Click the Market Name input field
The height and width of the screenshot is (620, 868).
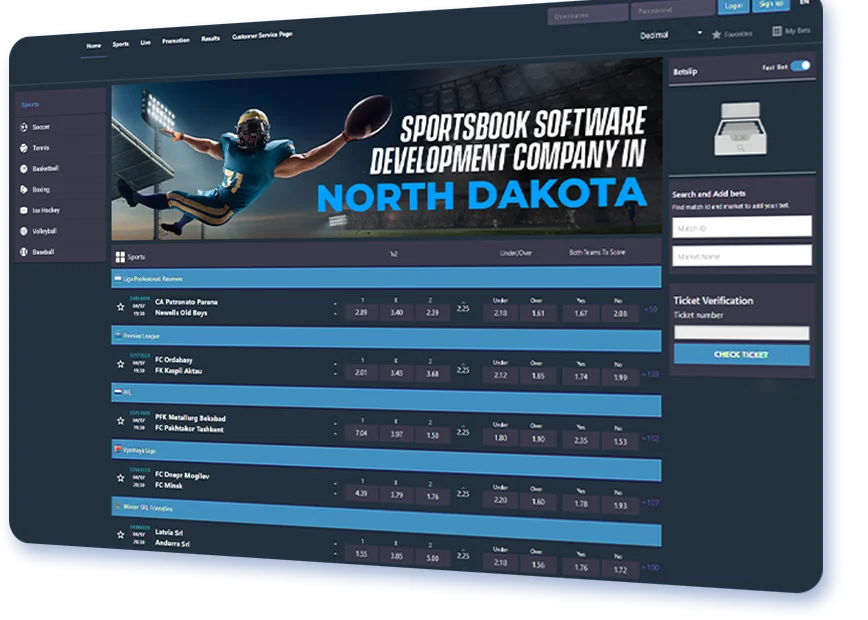tap(742, 256)
